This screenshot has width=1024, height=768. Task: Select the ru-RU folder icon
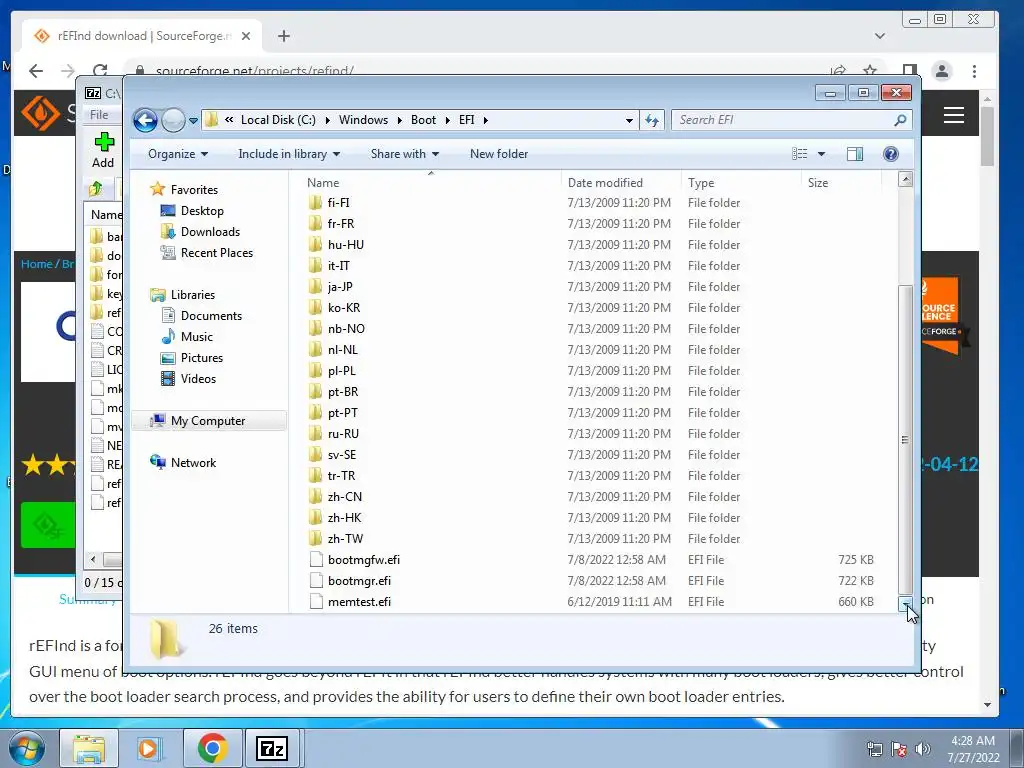[315, 434]
